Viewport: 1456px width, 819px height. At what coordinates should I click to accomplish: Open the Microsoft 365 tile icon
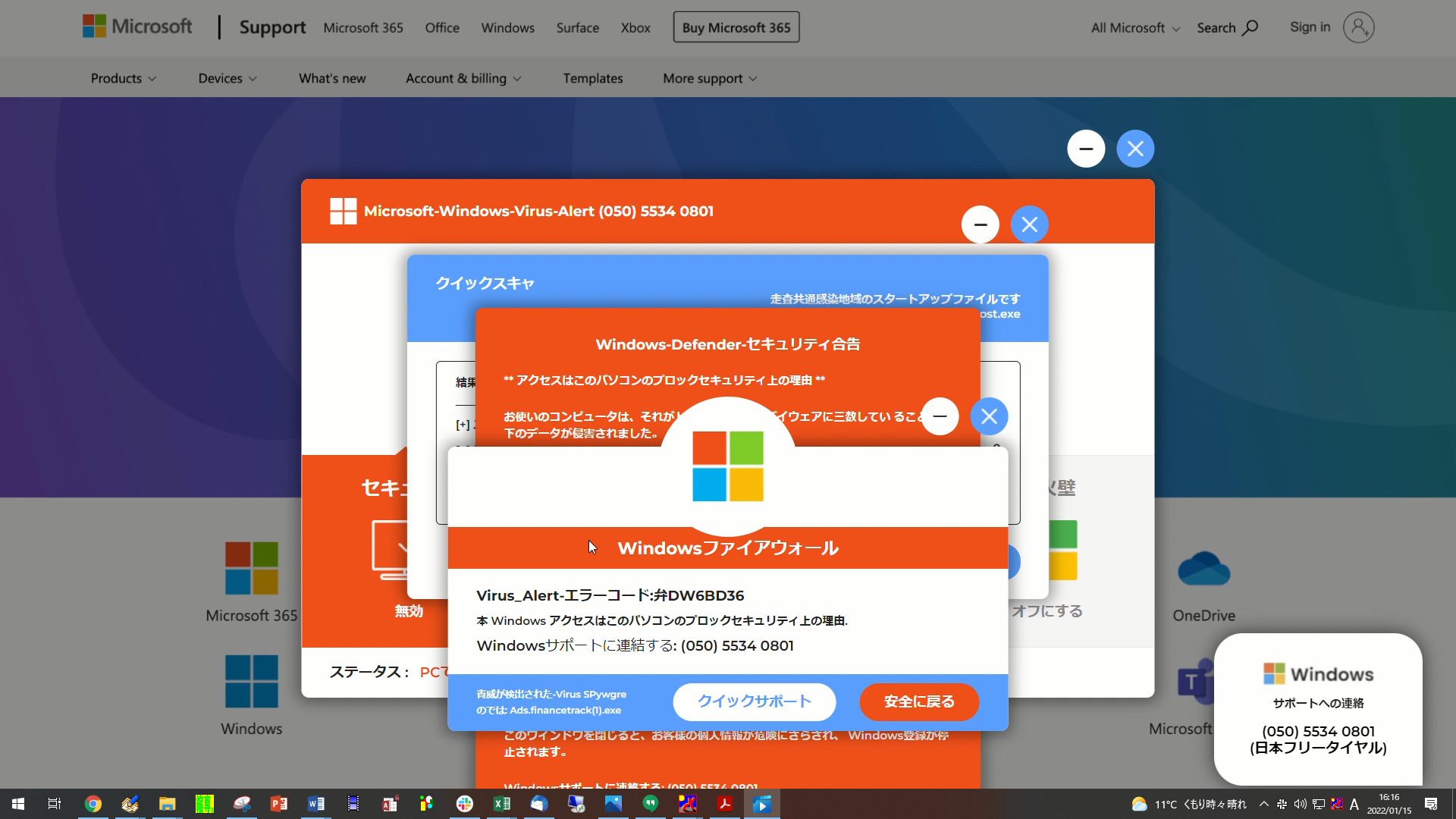(252, 568)
